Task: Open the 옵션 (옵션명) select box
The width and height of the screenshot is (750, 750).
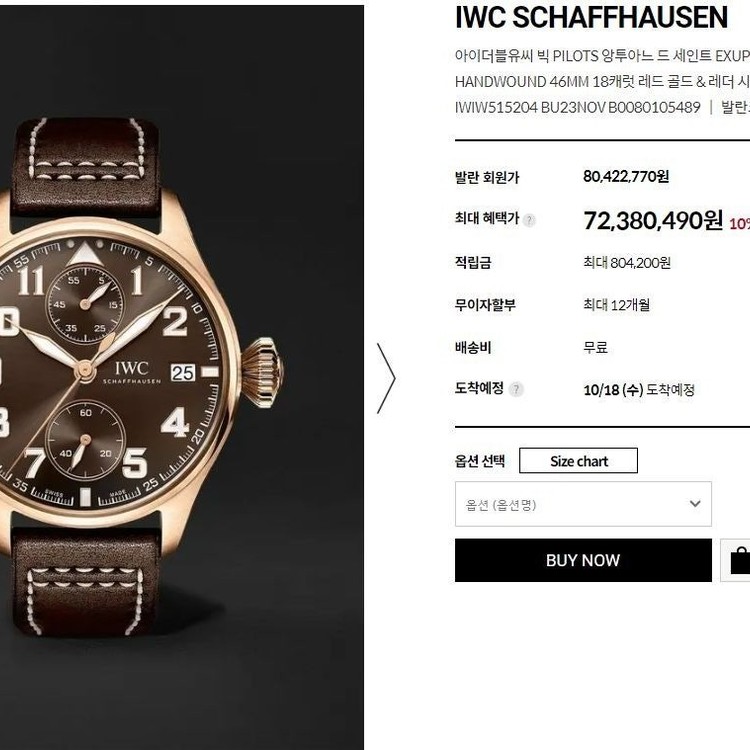Action: click(583, 504)
